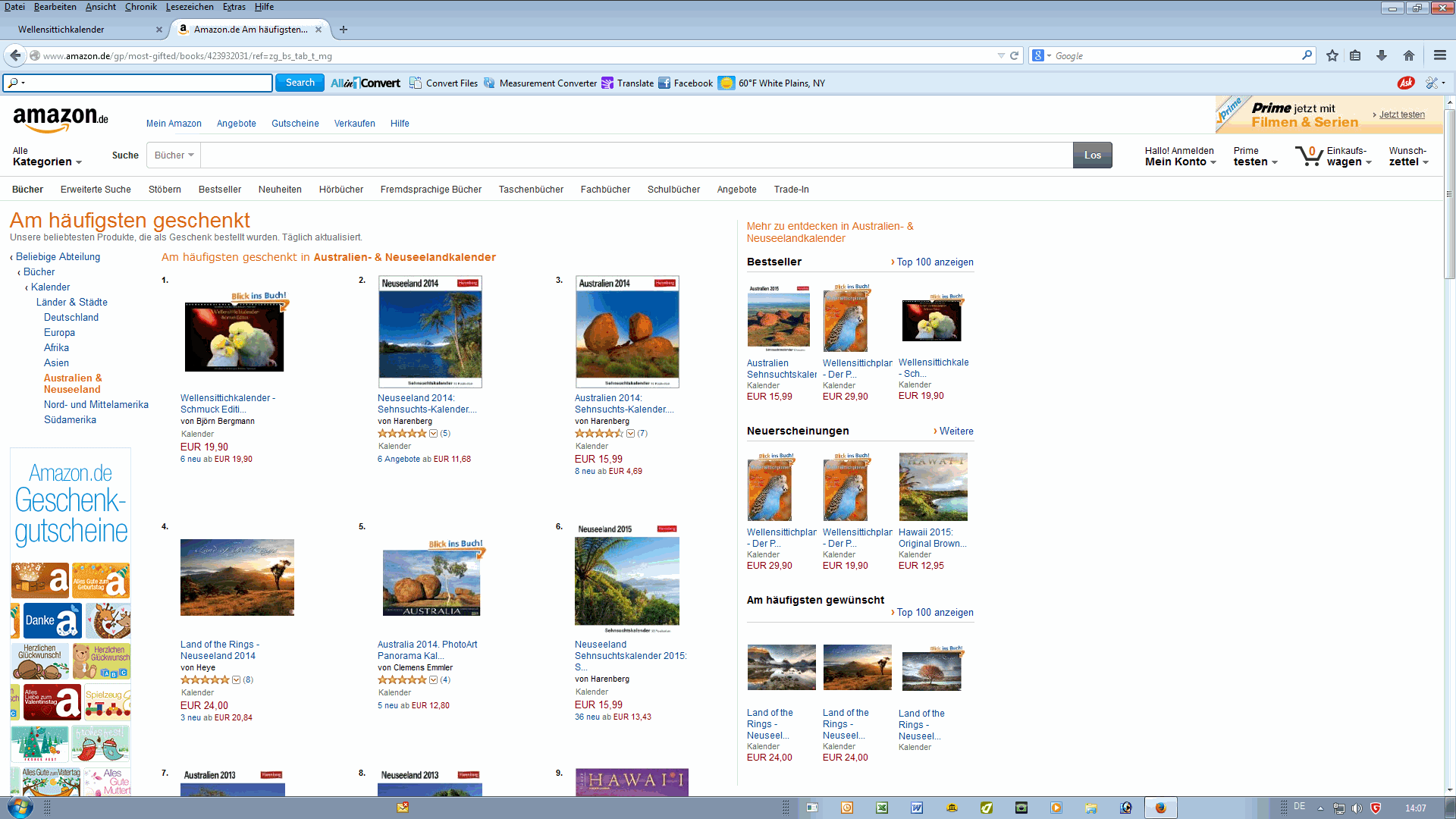This screenshot has height=819, width=1456.
Task: Open Weitere link under Neuerscheinungen
Action: coord(956,431)
